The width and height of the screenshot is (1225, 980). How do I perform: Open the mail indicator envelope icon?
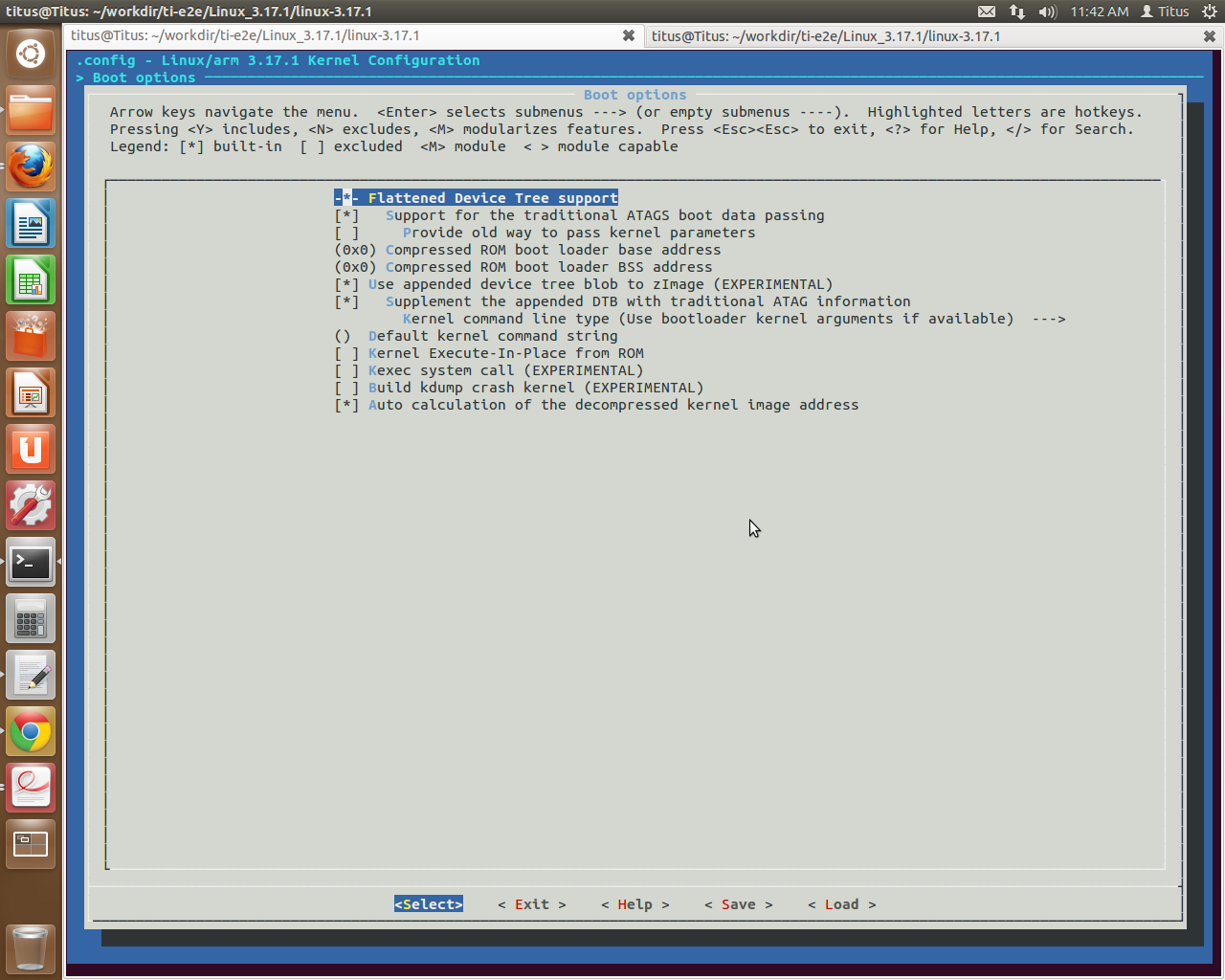pos(987,11)
